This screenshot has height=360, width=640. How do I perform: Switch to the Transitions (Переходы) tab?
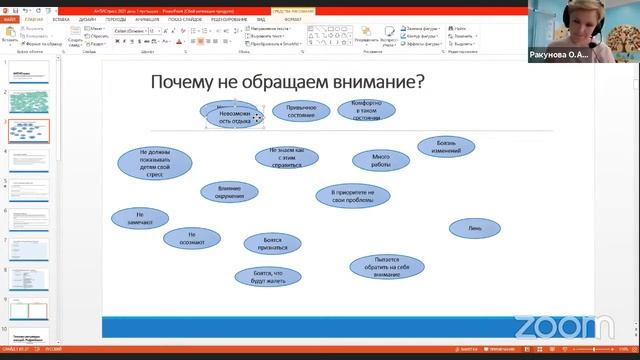116,19
